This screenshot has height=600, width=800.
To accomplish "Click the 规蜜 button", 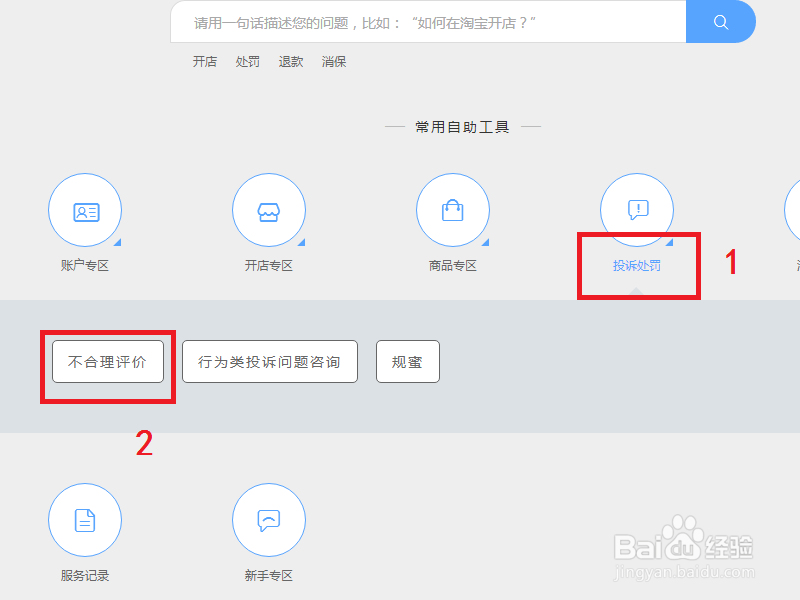I will (x=408, y=362).
